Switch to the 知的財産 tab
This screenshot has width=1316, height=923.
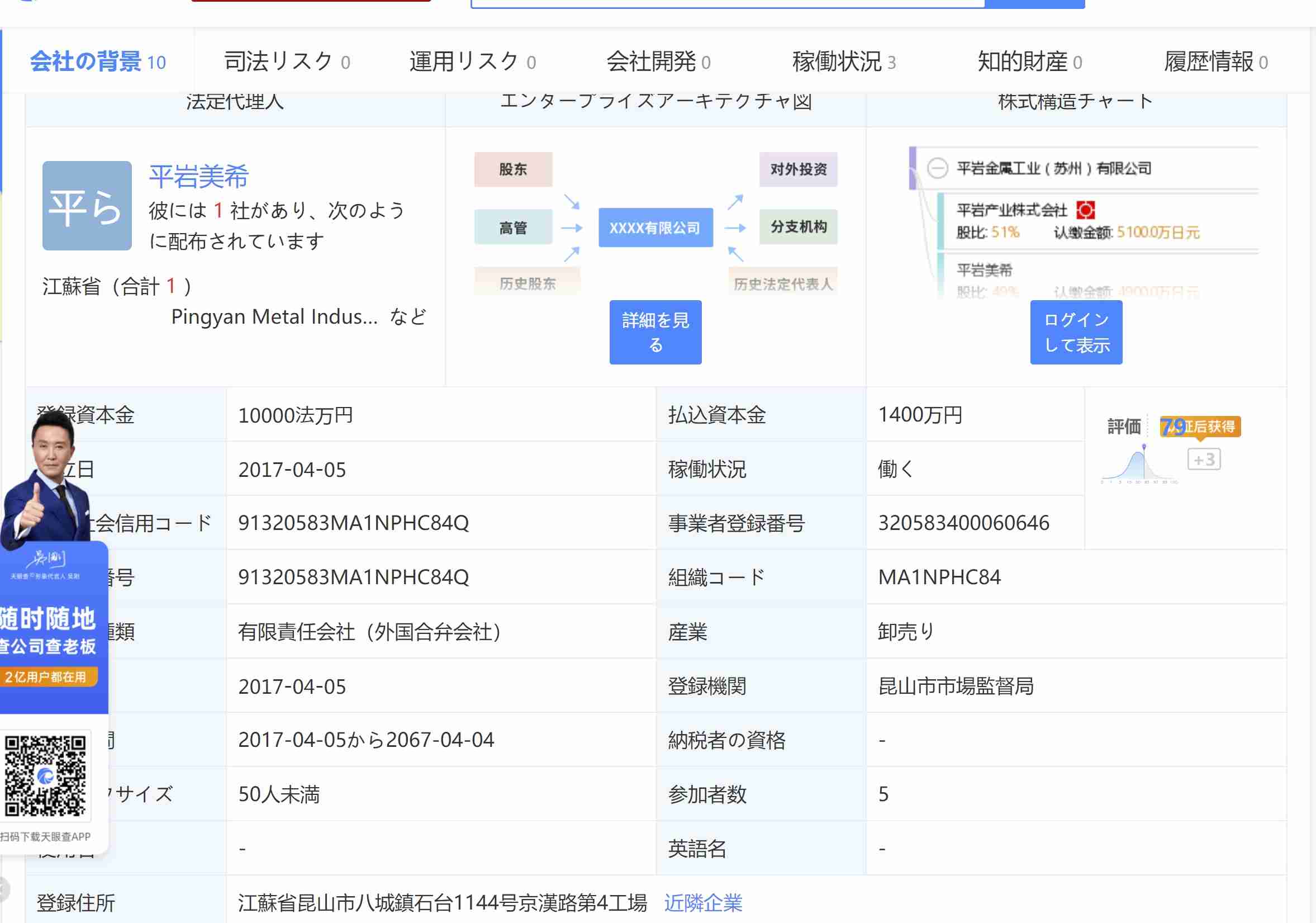click(x=1029, y=61)
